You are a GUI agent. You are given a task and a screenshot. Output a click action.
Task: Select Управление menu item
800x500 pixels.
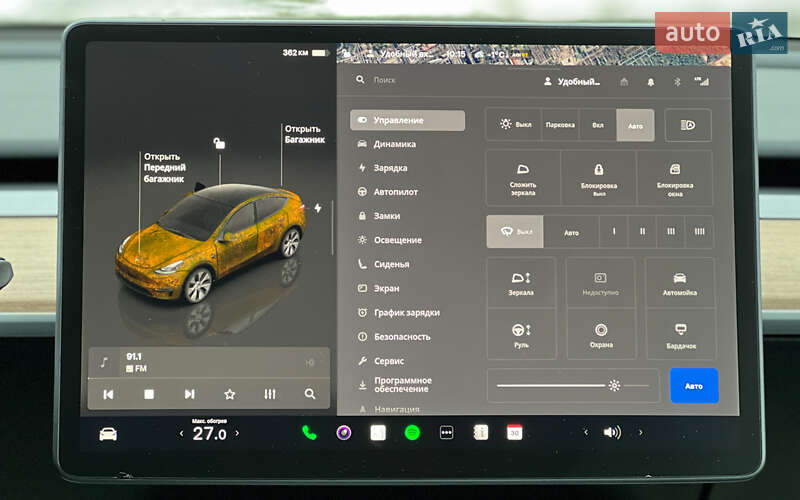(x=407, y=120)
